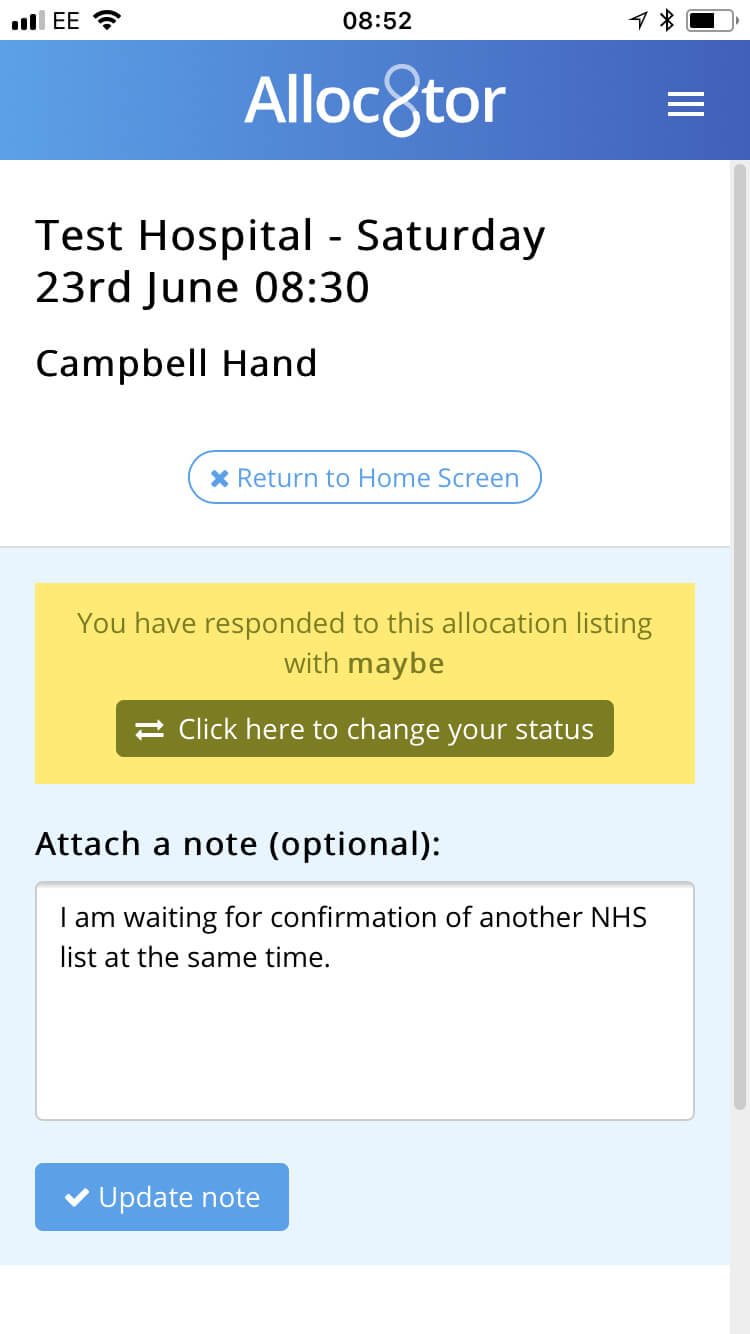The width and height of the screenshot is (750, 1334).
Task: Tap the yellow response status banner
Action: pos(364,623)
